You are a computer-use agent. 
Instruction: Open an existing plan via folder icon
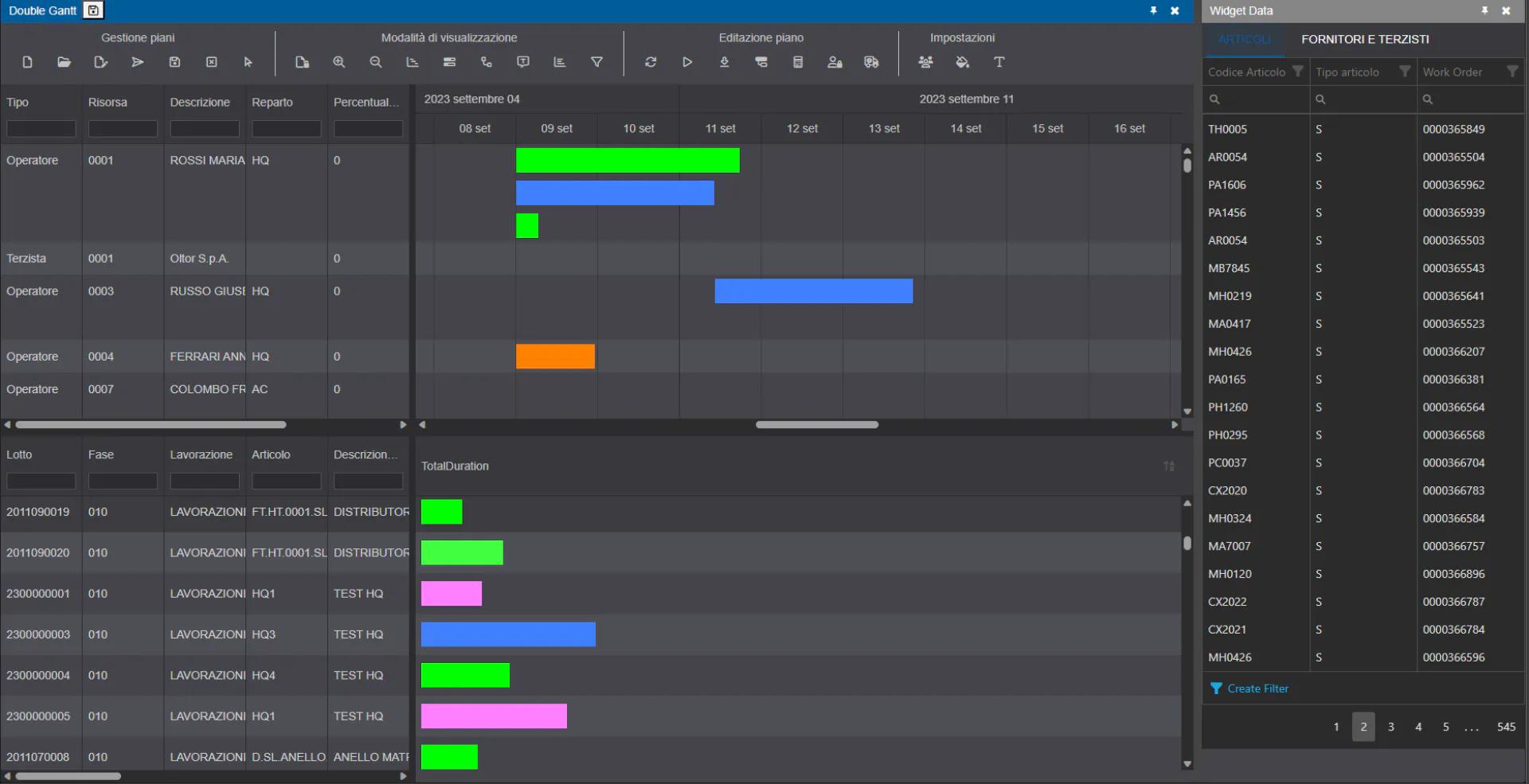[x=64, y=62]
